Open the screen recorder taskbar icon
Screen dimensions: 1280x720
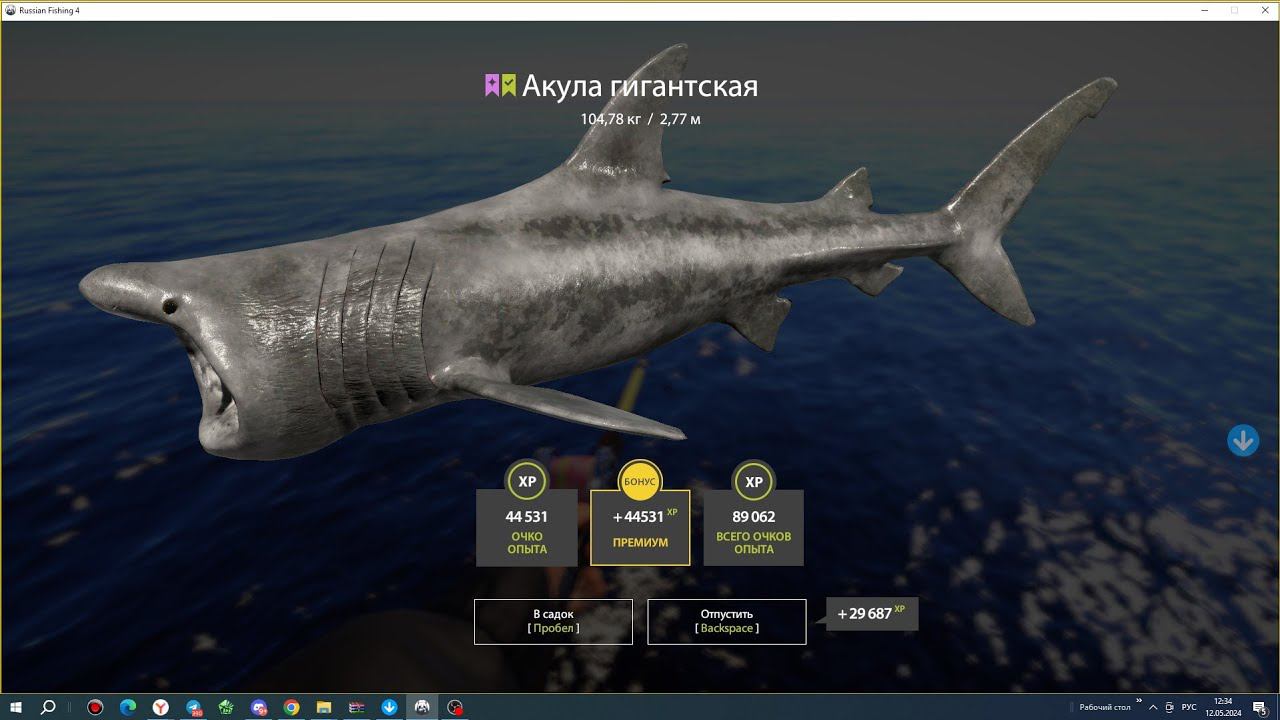tap(455, 707)
